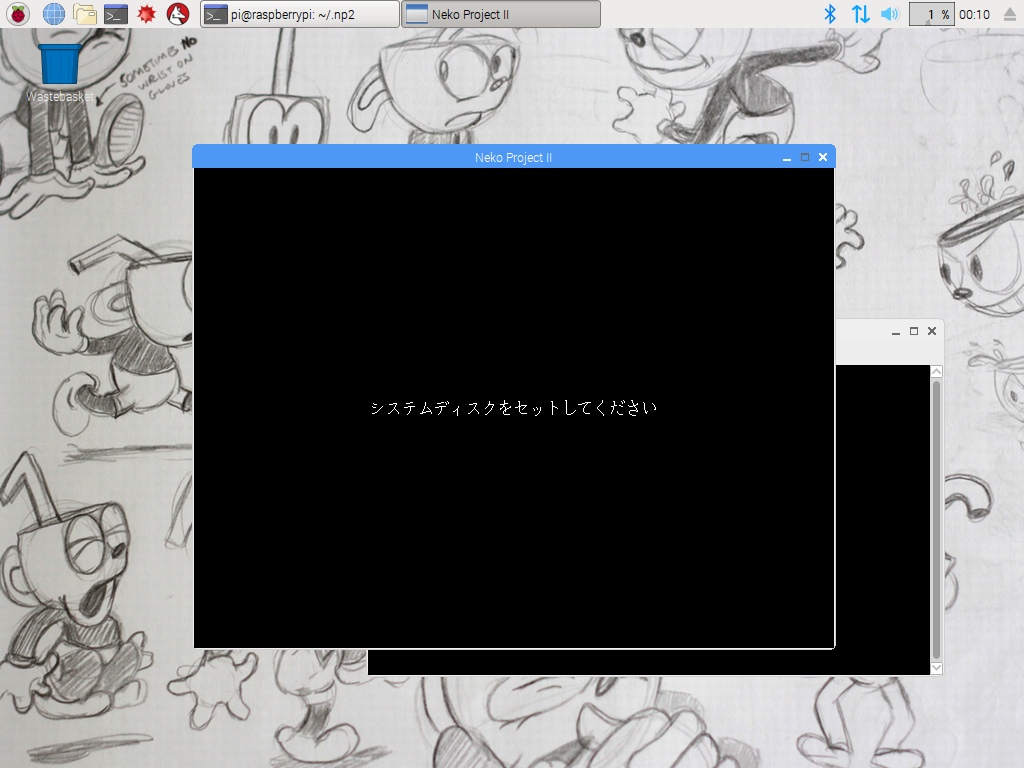The width and height of the screenshot is (1024, 768).
Task: Click the CPU usage monitor showing 1 %
Action: [932, 14]
